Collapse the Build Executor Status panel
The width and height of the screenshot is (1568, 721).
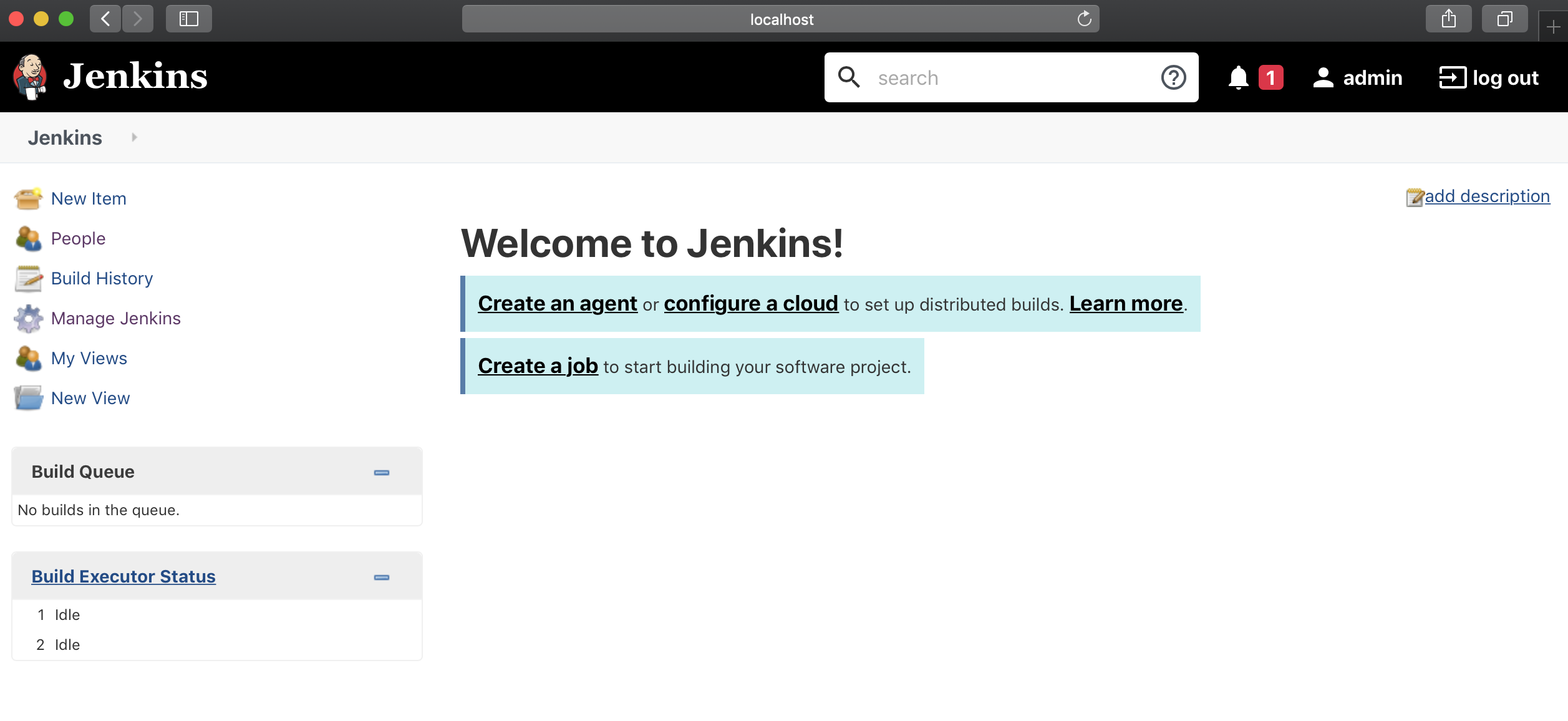coord(382,578)
